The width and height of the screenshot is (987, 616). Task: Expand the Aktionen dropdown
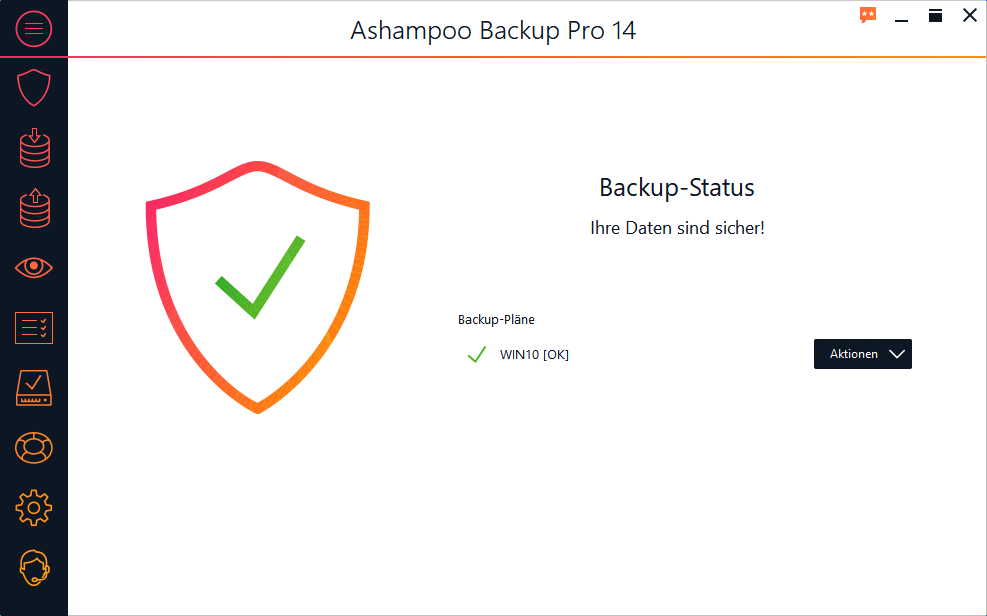tap(863, 354)
